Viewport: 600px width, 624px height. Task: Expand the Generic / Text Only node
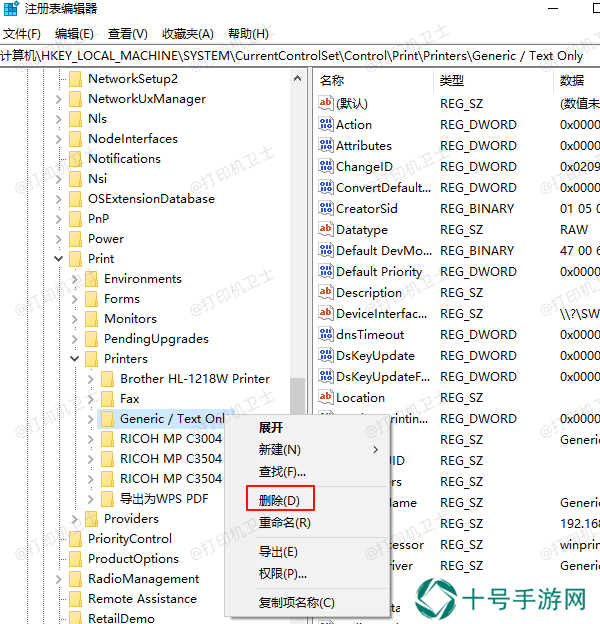click(x=91, y=419)
